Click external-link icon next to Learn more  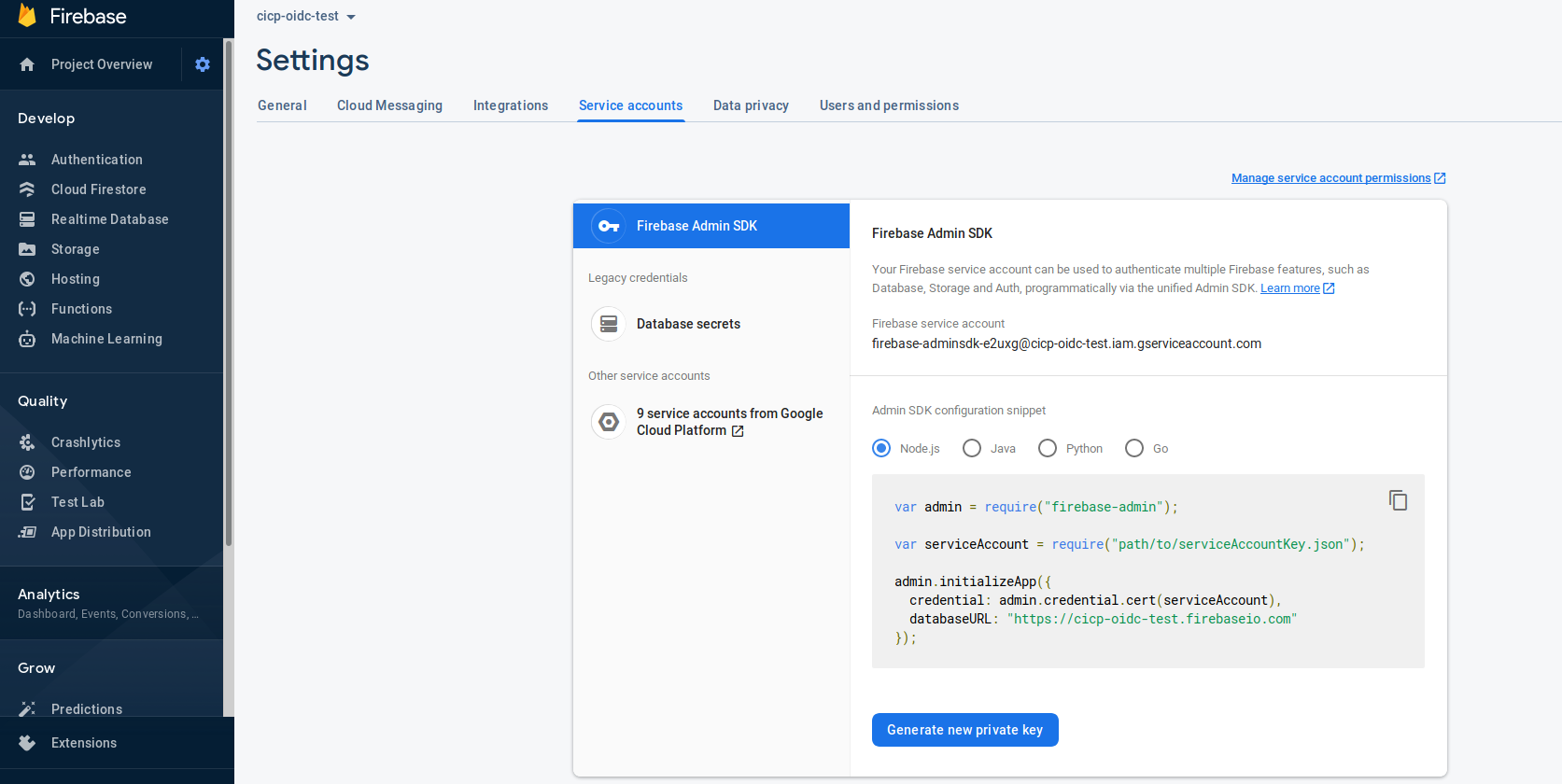(x=1330, y=288)
